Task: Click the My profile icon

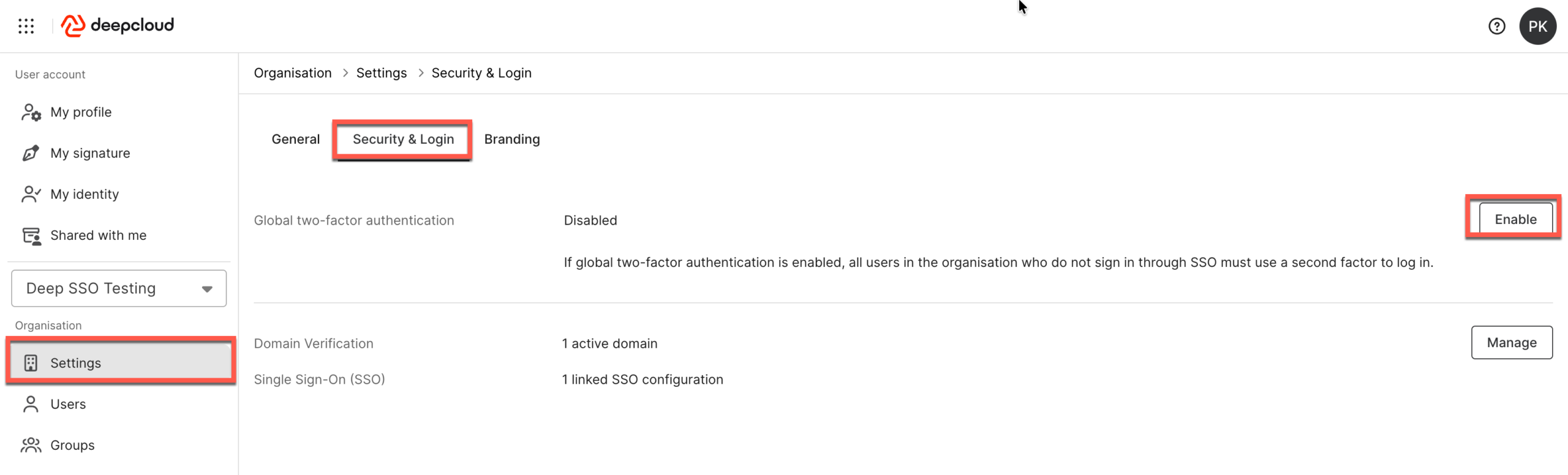Action: [x=31, y=113]
